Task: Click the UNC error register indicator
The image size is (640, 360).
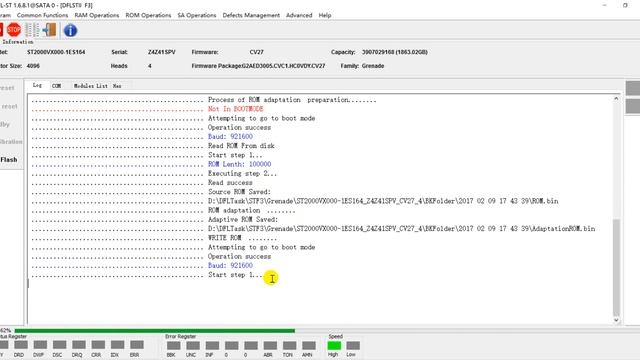Action: pos(193,346)
